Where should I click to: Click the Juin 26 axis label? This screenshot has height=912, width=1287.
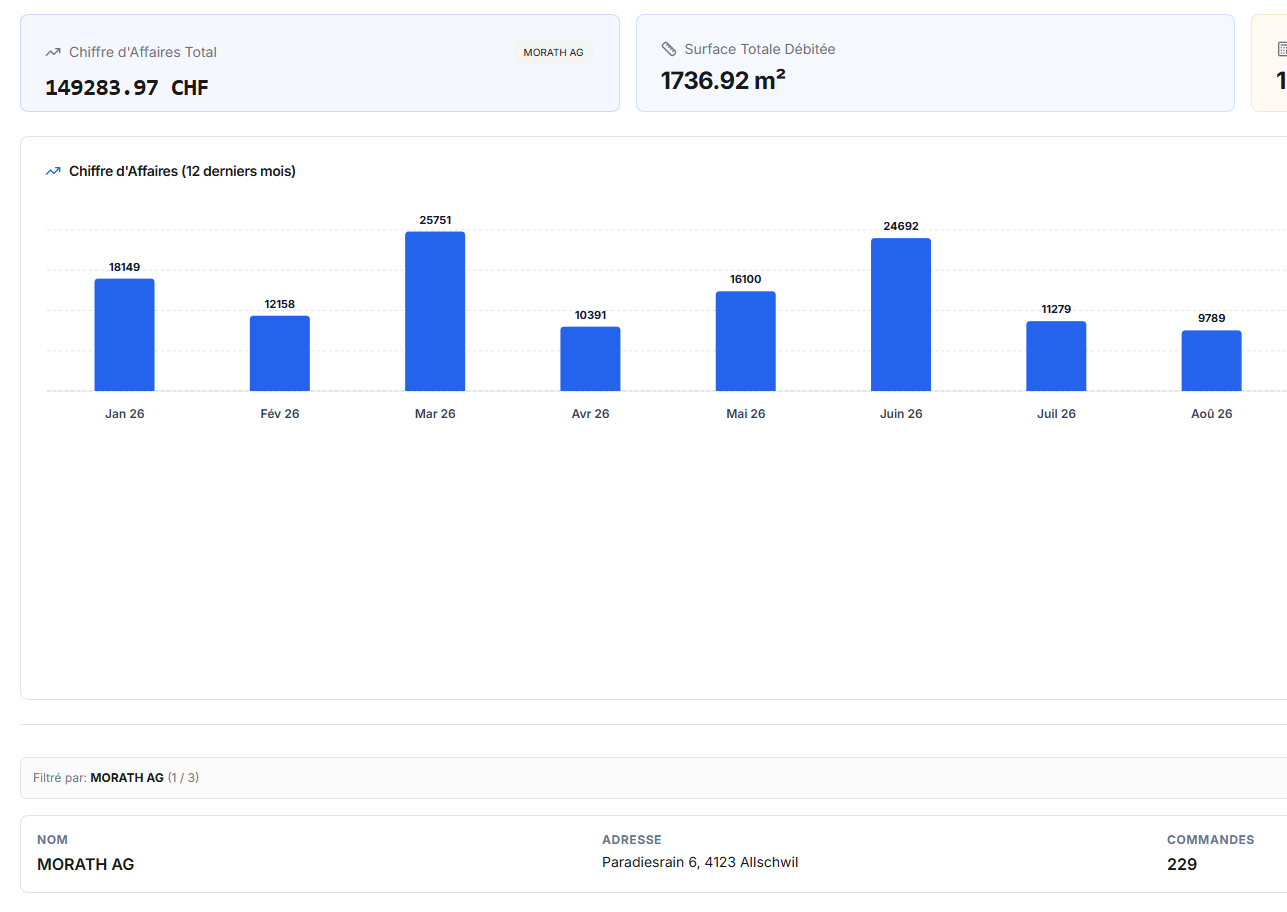click(901, 413)
